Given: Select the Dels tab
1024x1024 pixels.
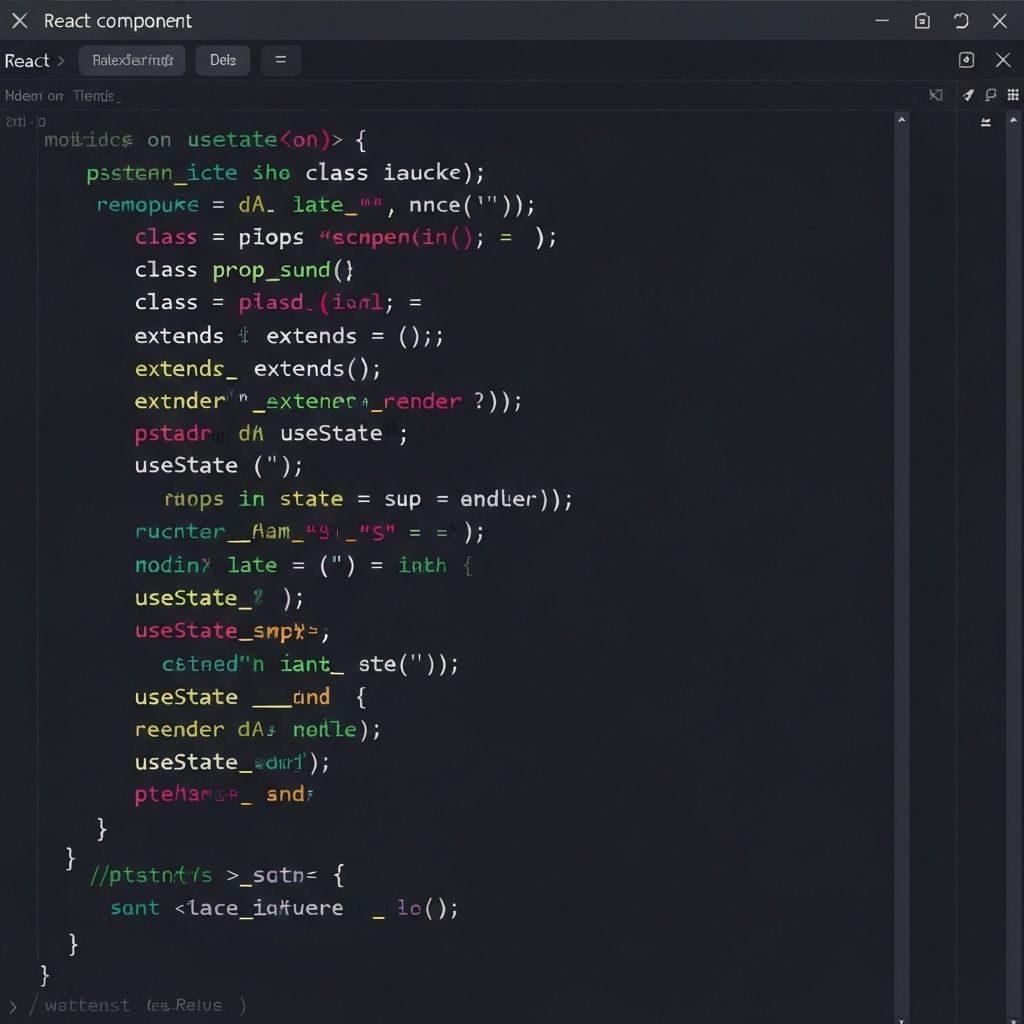Looking at the screenshot, I should coord(223,60).
